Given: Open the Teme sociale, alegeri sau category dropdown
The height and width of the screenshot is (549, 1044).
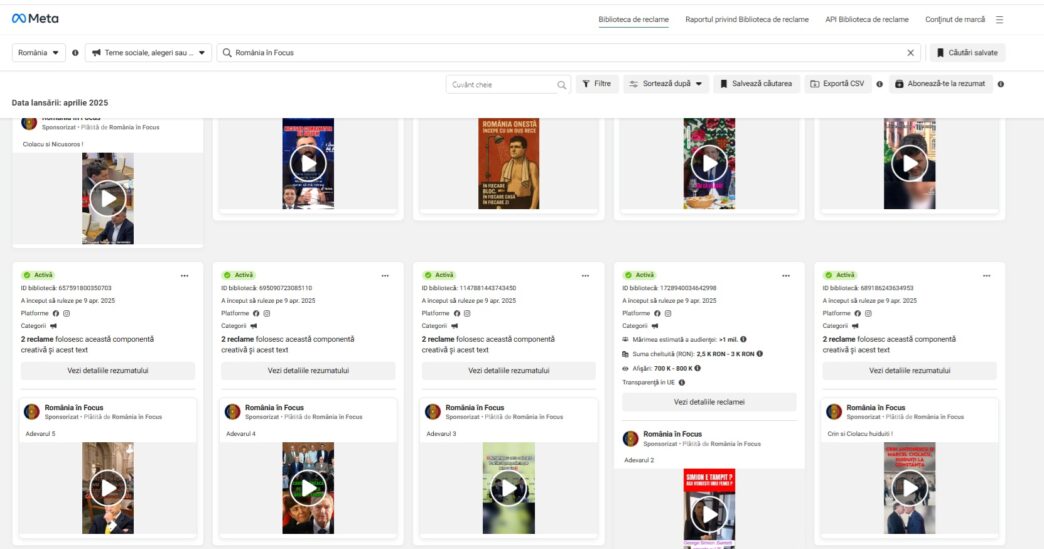Looking at the screenshot, I should coord(148,53).
